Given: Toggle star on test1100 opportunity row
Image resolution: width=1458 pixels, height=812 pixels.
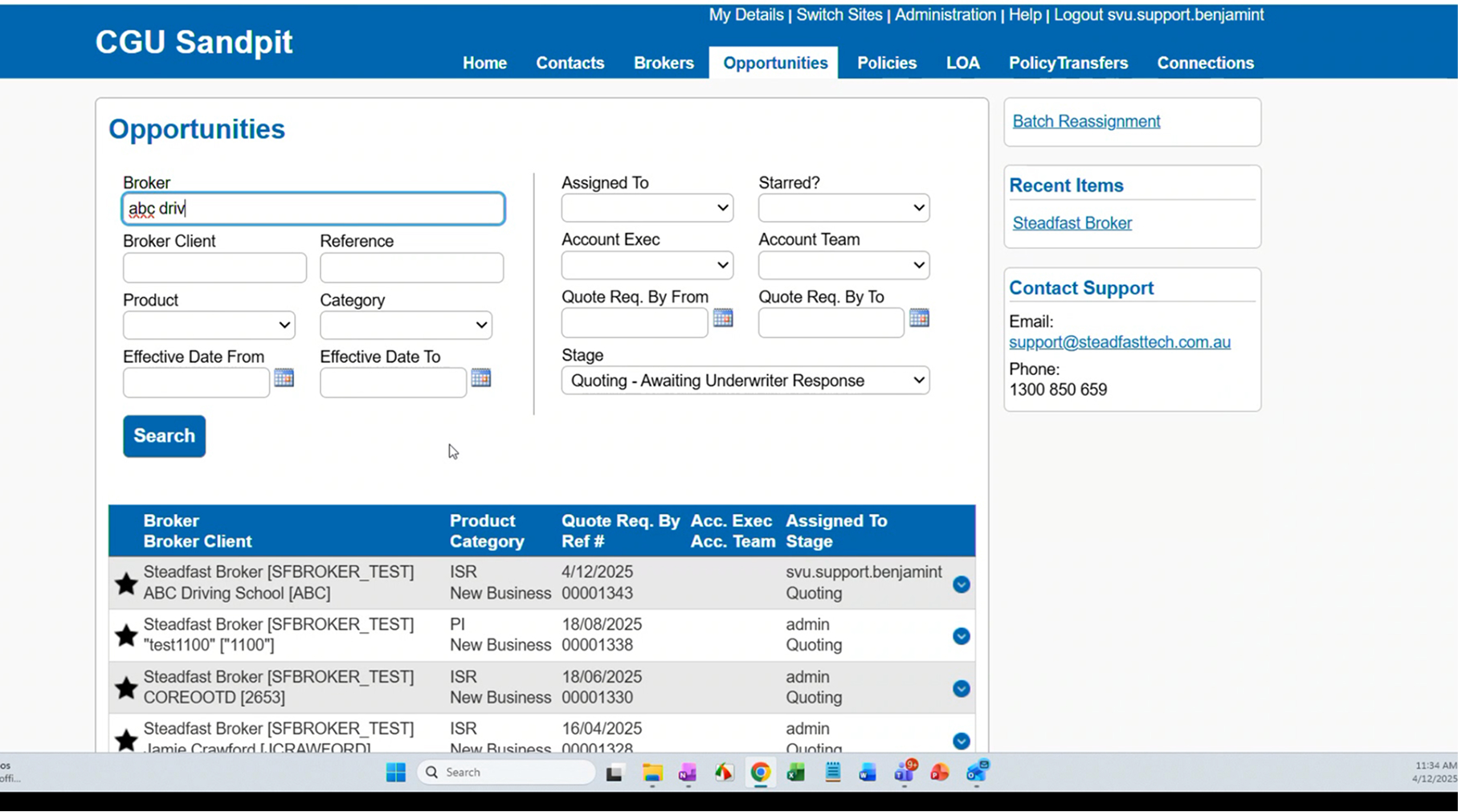Looking at the screenshot, I should pos(126,636).
